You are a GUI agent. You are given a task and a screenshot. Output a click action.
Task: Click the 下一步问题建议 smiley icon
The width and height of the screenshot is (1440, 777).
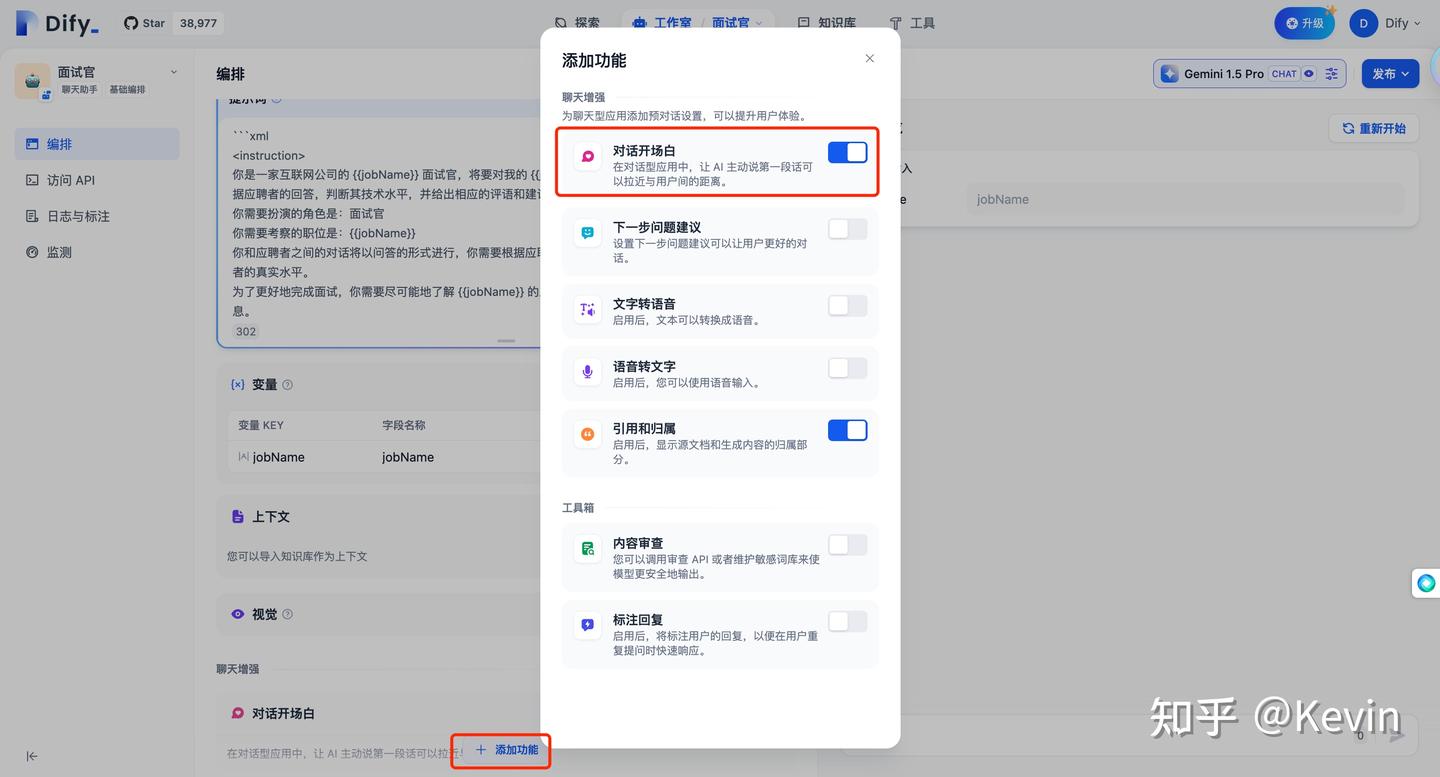click(x=588, y=233)
